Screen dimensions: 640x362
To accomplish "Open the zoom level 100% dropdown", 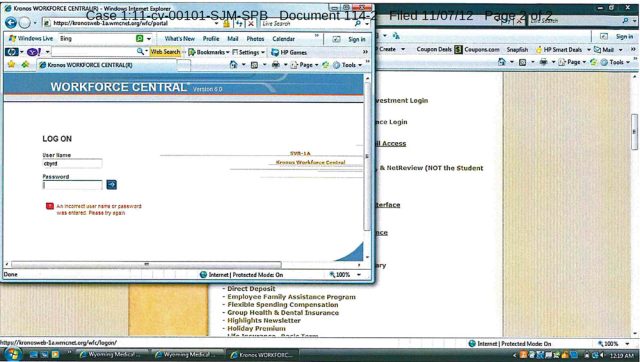I will click(345, 275).
